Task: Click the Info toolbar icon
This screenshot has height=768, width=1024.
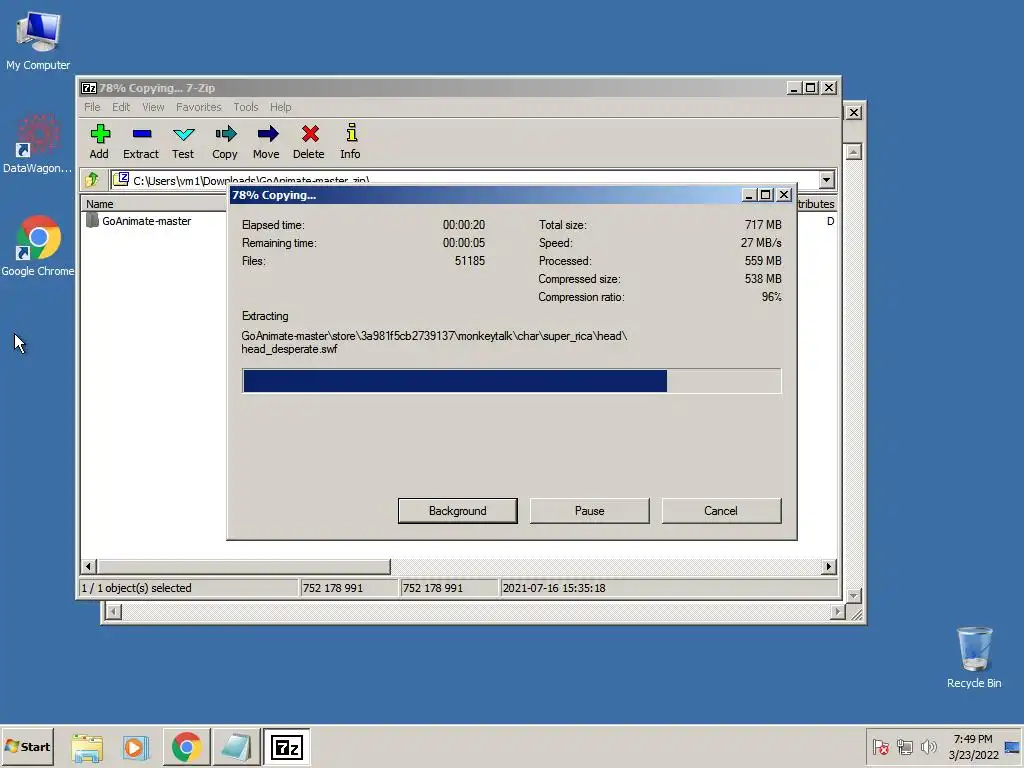Action: 351,141
